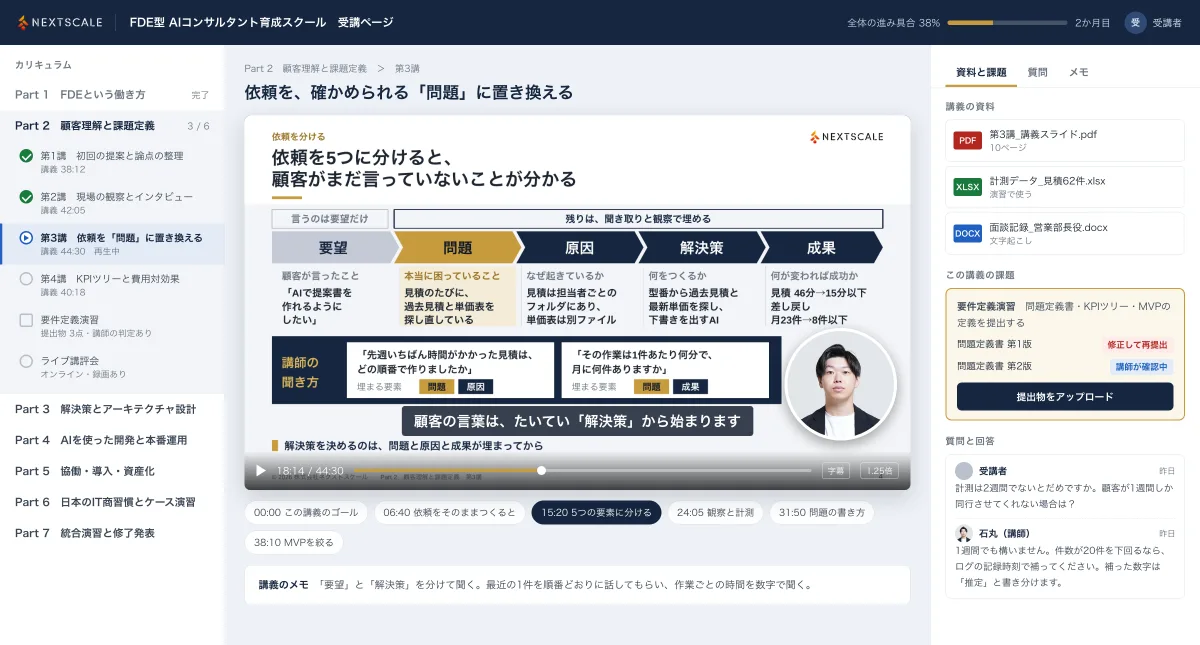Play the lecture video
Image resolution: width=1200 pixels, height=645 pixels.
261,470
